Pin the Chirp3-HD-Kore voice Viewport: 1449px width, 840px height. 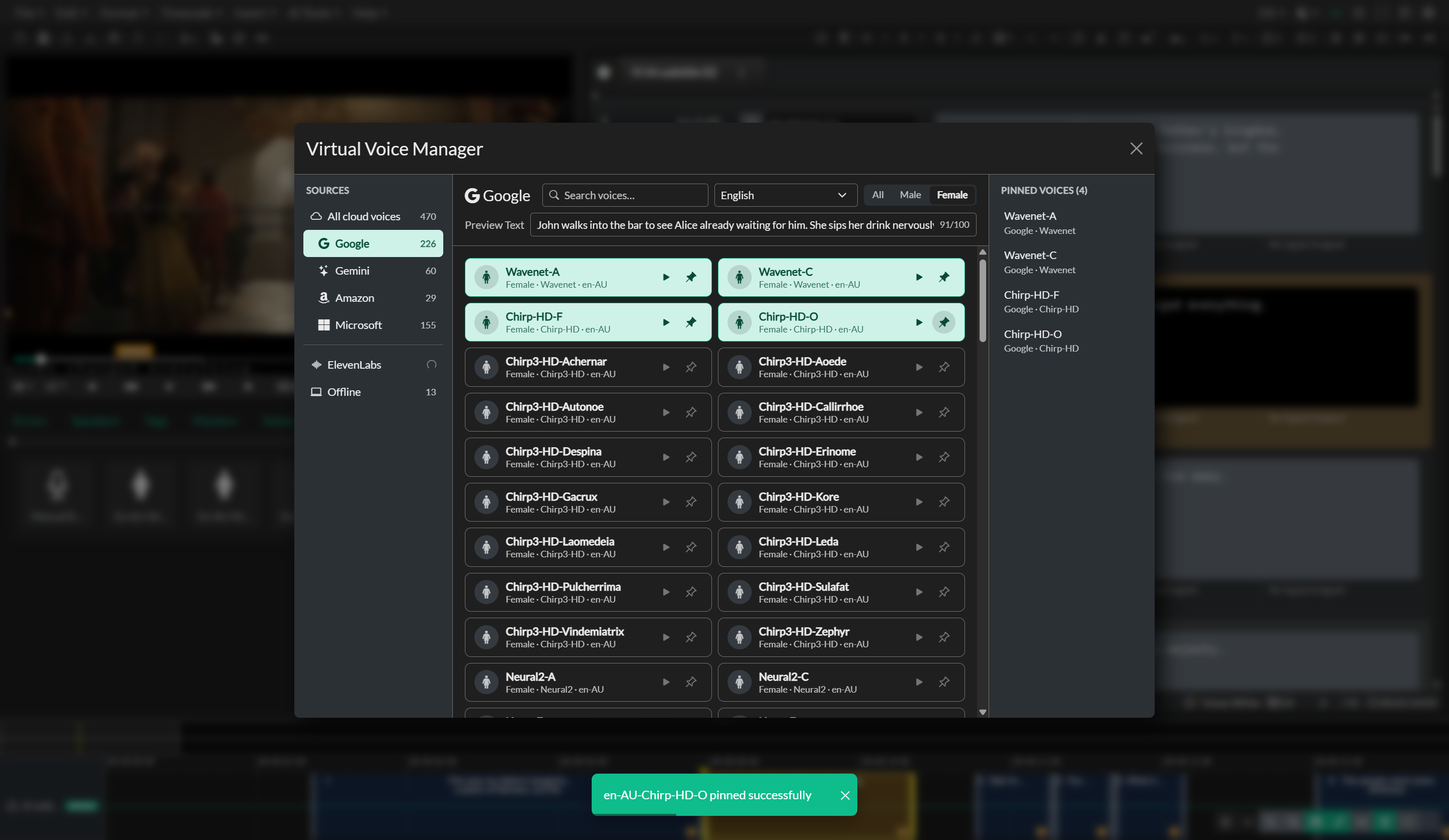(943, 502)
